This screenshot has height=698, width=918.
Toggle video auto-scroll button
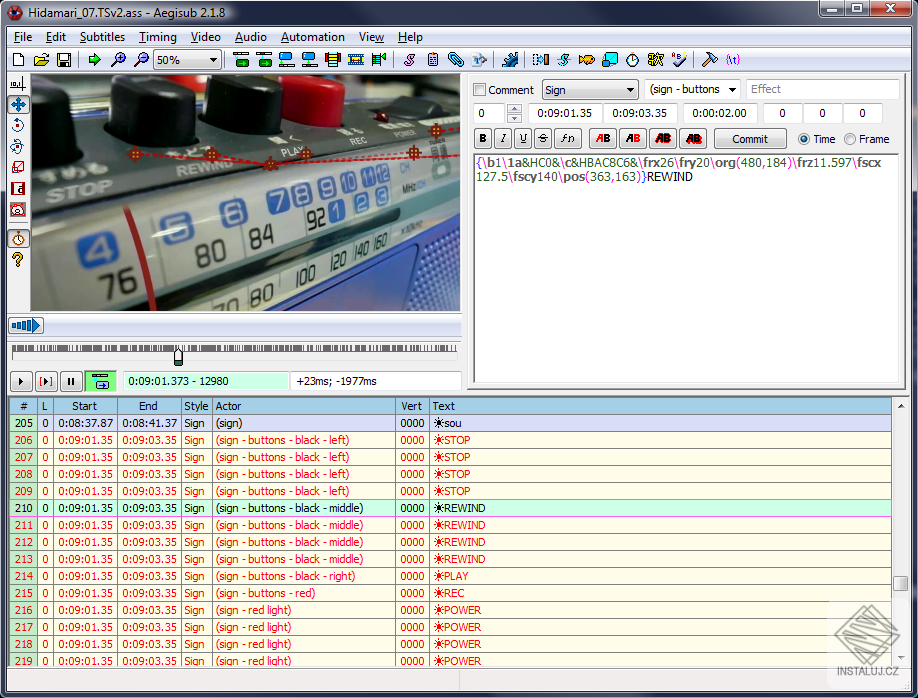click(x=100, y=381)
